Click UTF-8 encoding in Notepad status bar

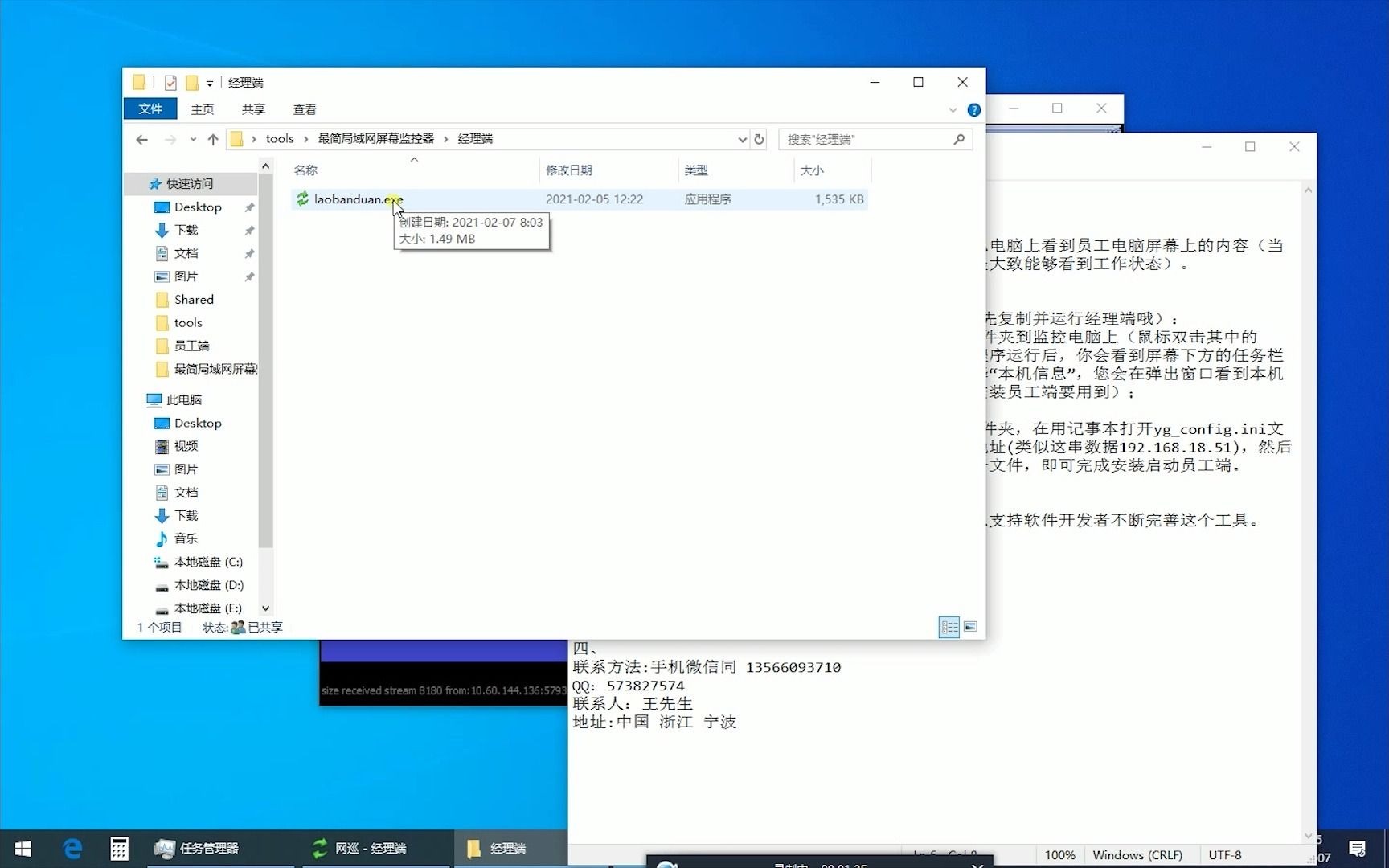click(1225, 855)
